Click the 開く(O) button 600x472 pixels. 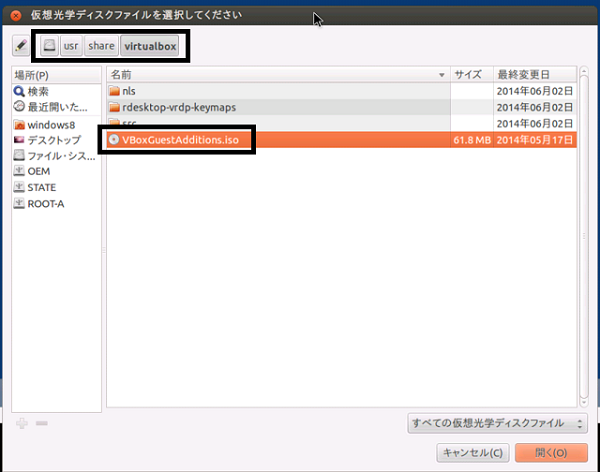tap(551, 453)
